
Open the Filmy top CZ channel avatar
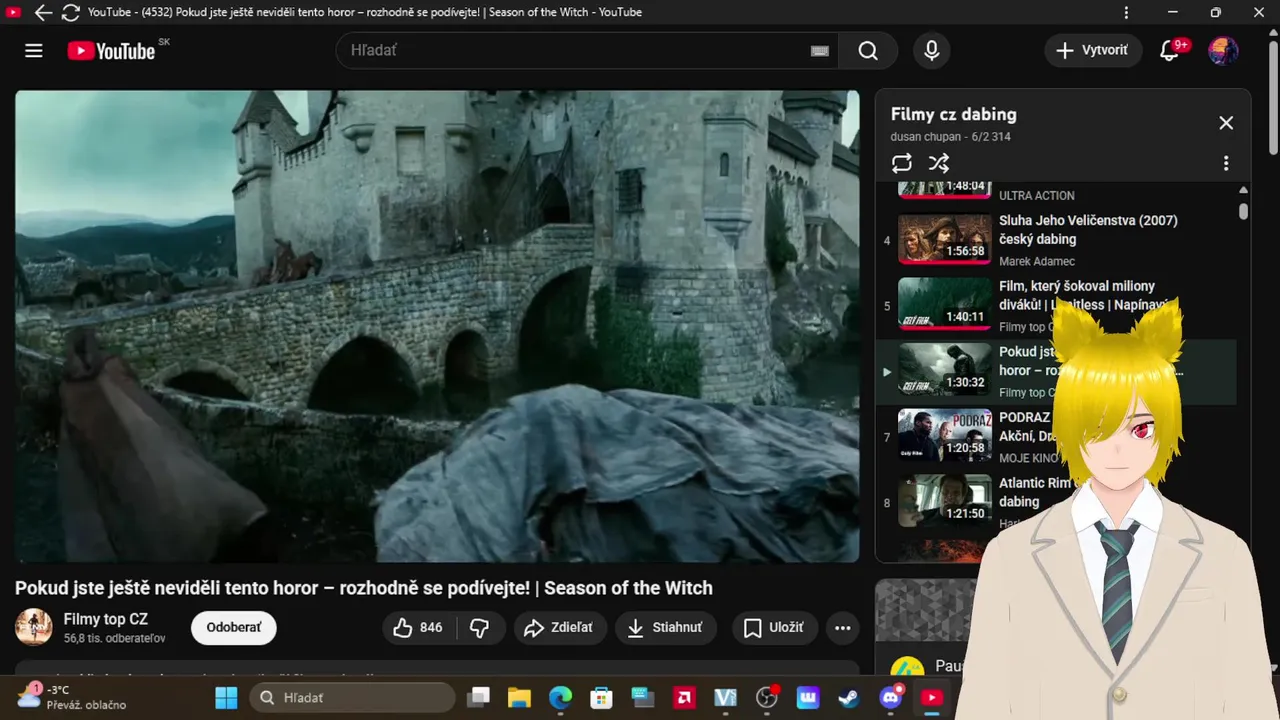(34, 627)
